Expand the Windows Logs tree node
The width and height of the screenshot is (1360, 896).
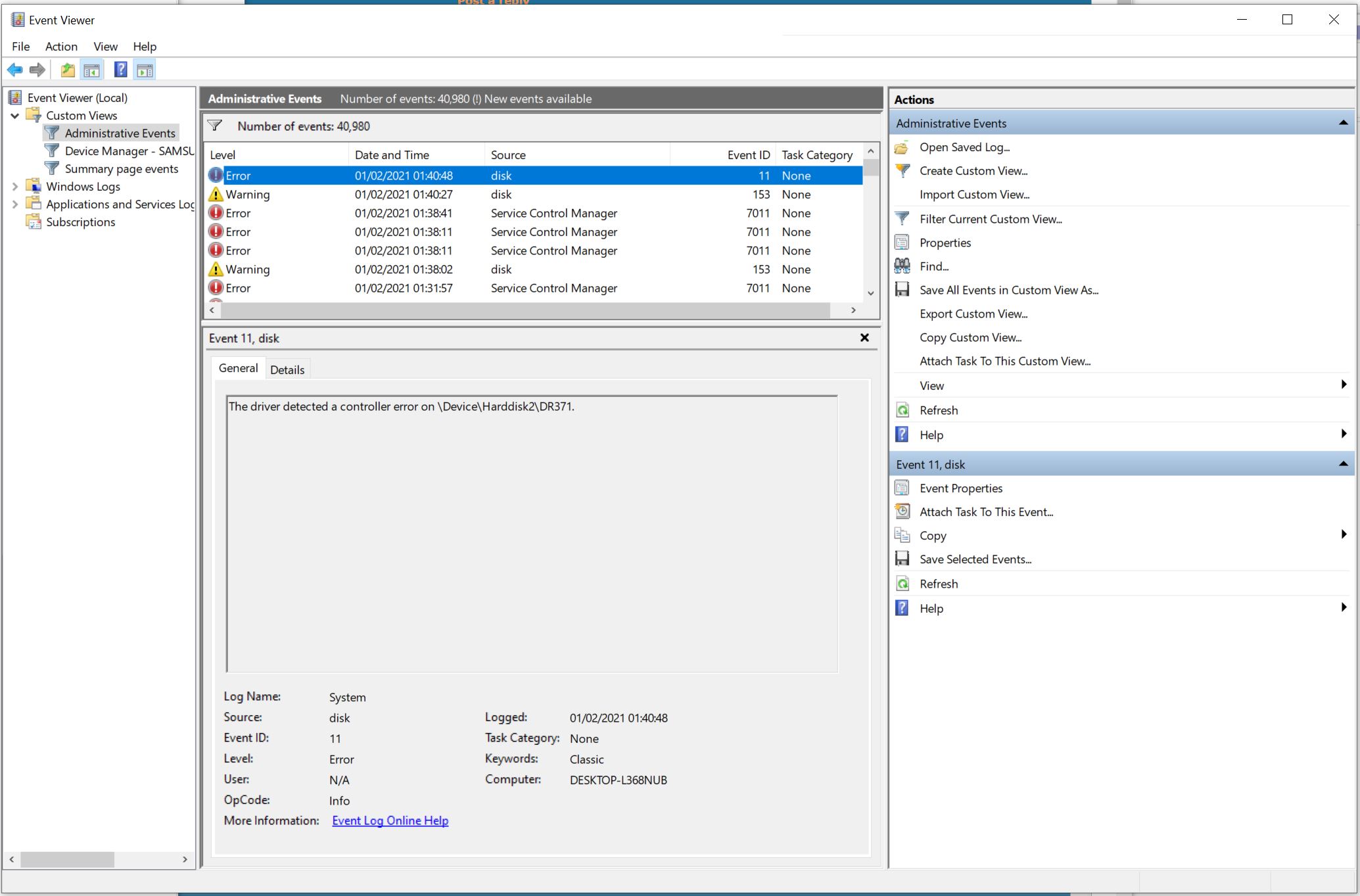[x=14, y=187]
